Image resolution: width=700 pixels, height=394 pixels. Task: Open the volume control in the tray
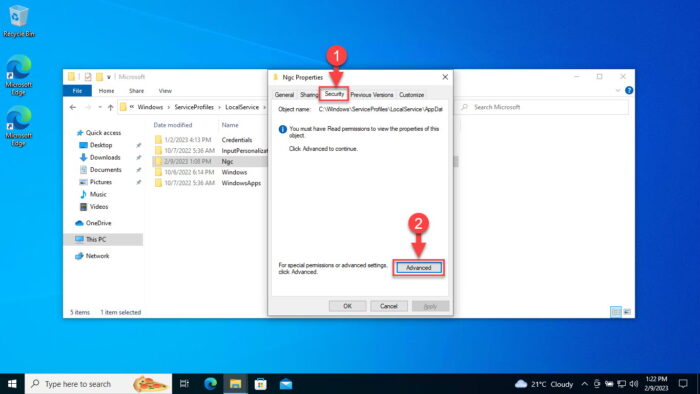[633, 384]
